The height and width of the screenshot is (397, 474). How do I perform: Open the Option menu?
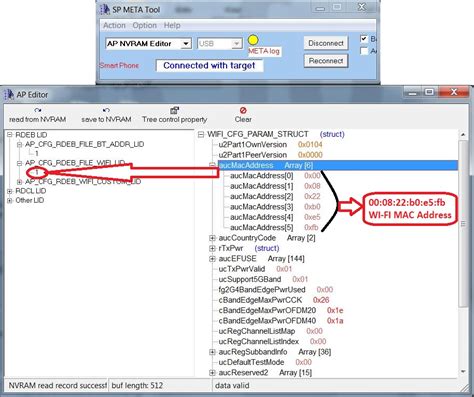tap(145, 25)
